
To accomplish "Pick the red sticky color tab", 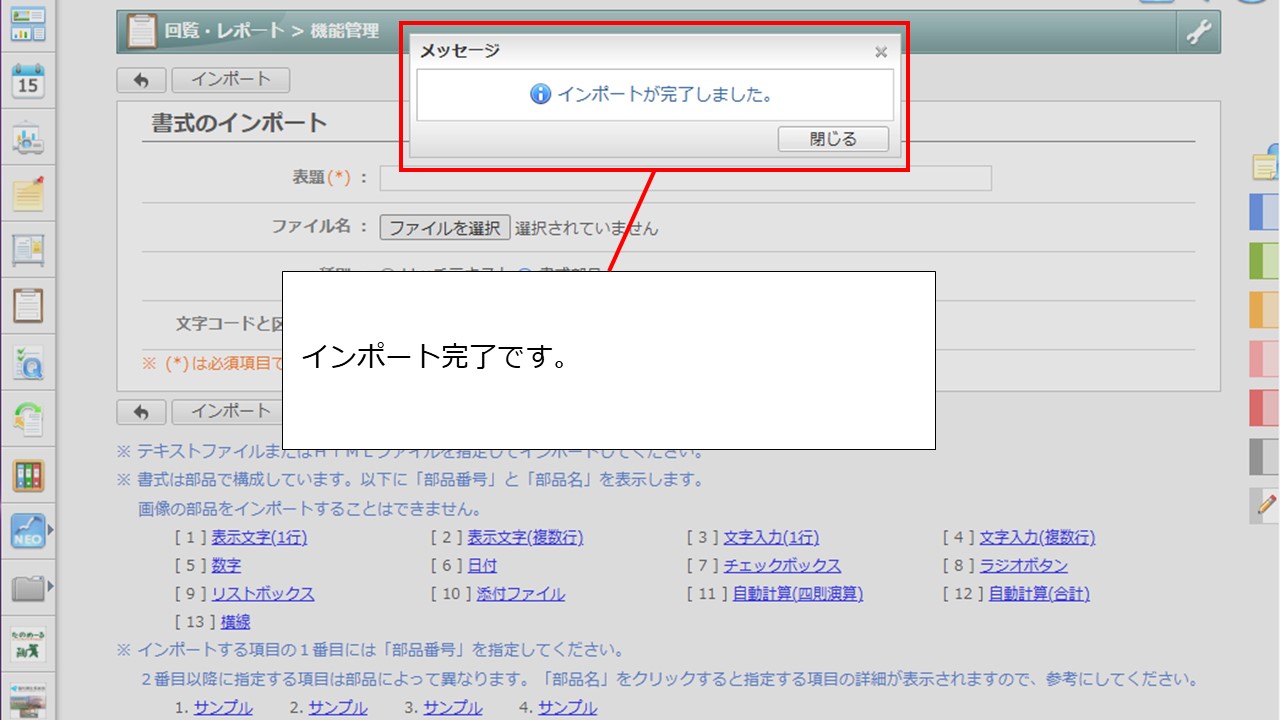I will 1265,408.
